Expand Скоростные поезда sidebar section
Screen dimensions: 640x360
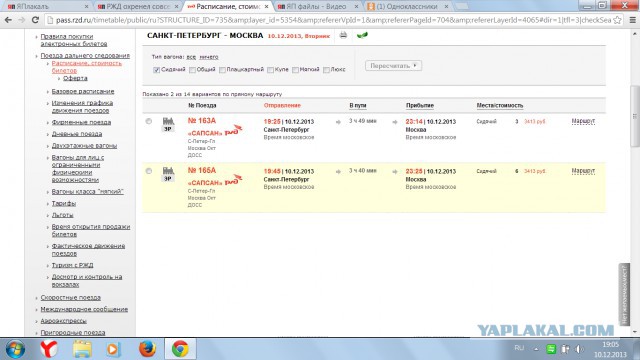point(71,298)
